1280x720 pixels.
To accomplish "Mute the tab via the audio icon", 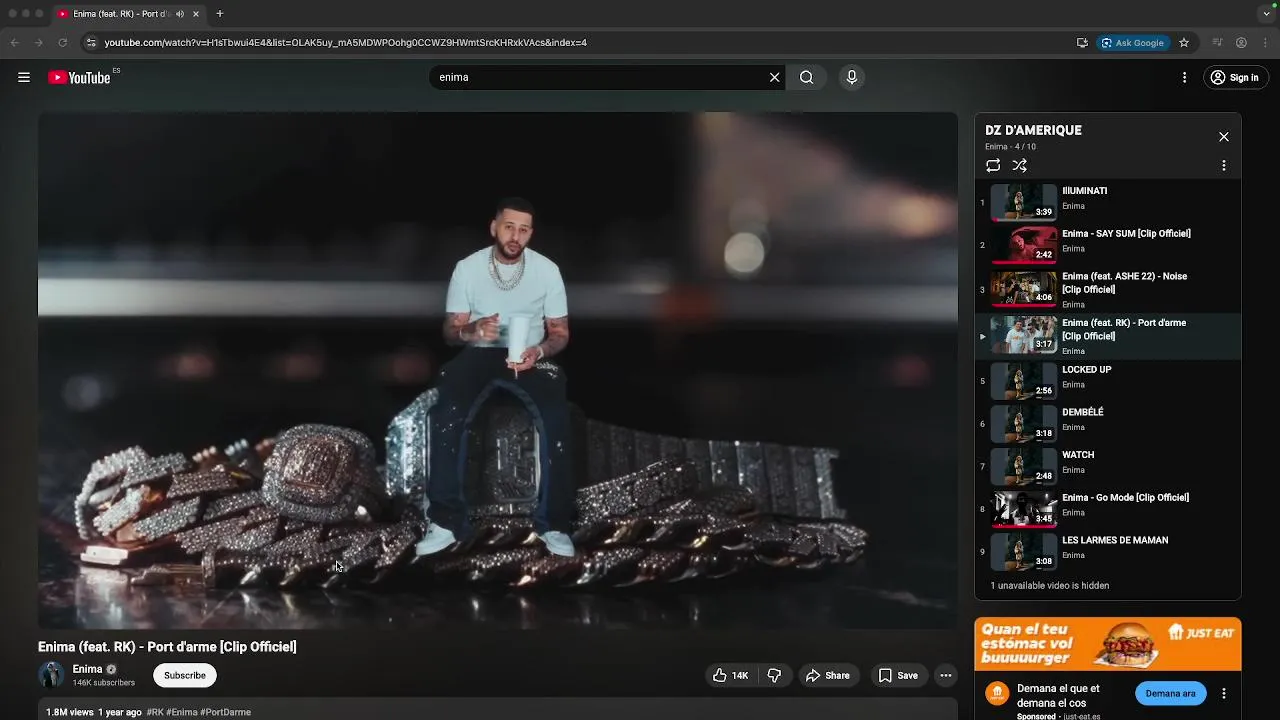I will [x=180, y=14].
